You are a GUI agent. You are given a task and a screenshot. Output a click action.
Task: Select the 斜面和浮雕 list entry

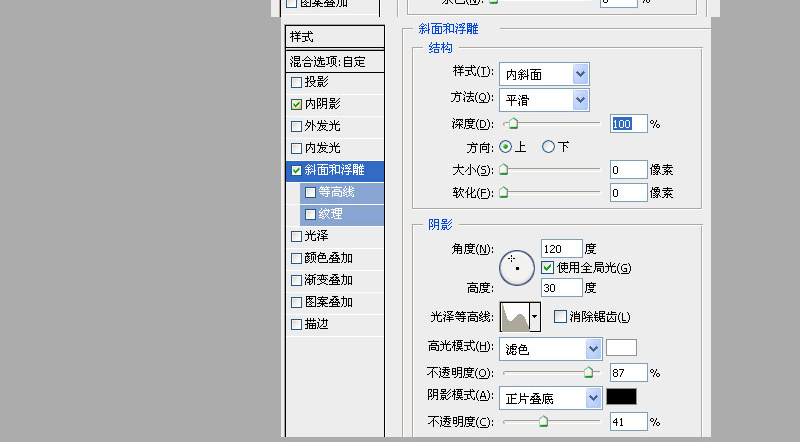pyautogui.click(x=335, y=170)
